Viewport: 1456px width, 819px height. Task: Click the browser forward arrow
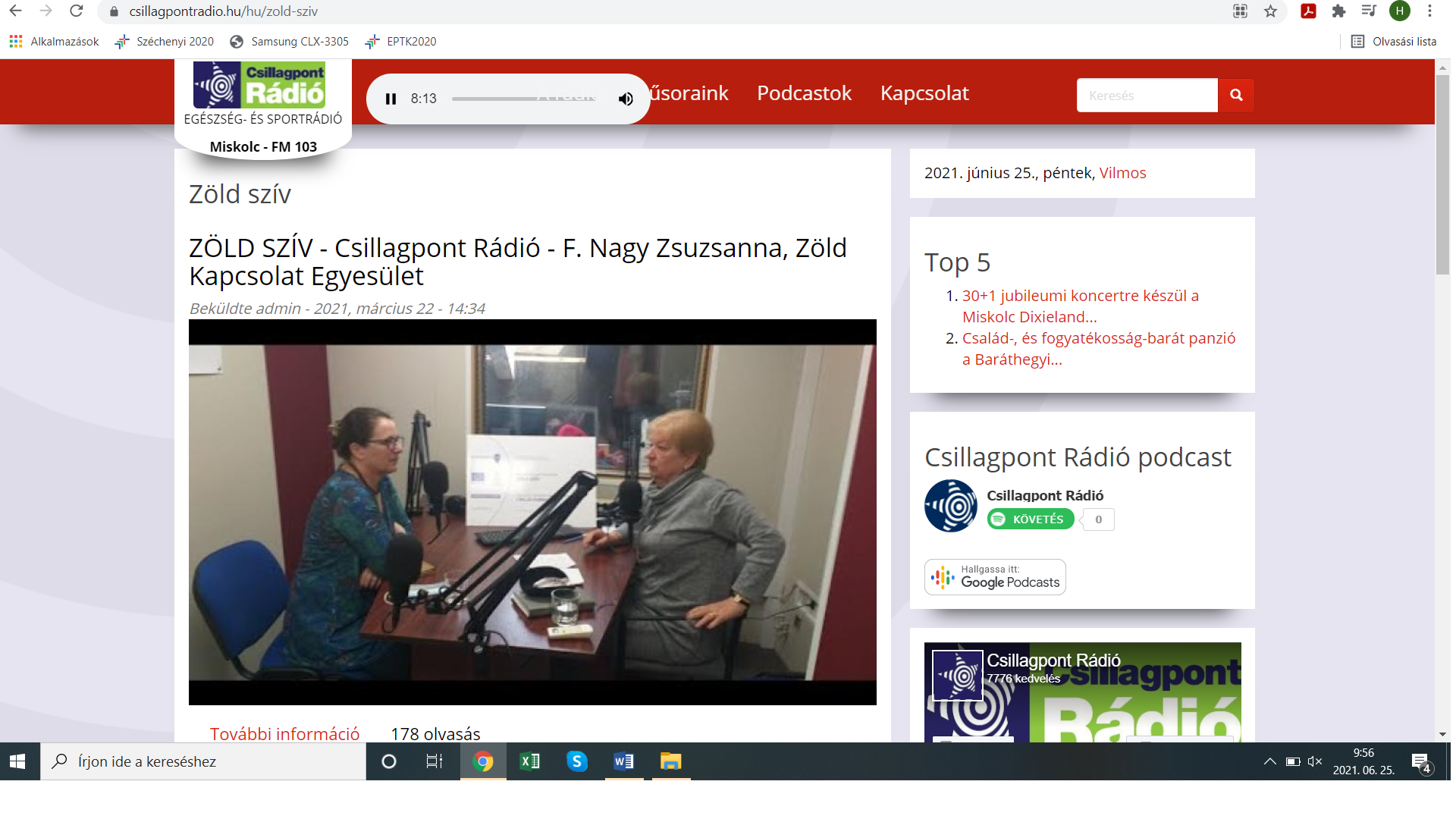(x=45, y=11)
